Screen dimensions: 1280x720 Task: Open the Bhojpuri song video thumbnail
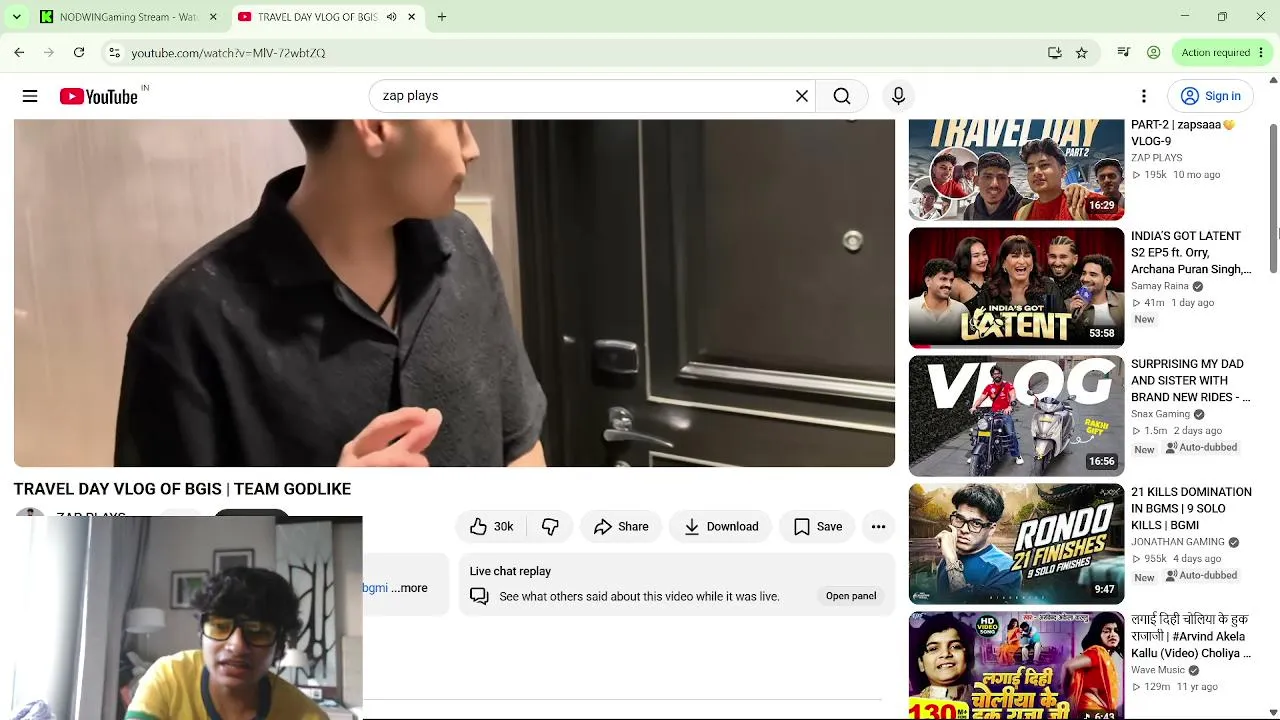tap(1016, 665)
